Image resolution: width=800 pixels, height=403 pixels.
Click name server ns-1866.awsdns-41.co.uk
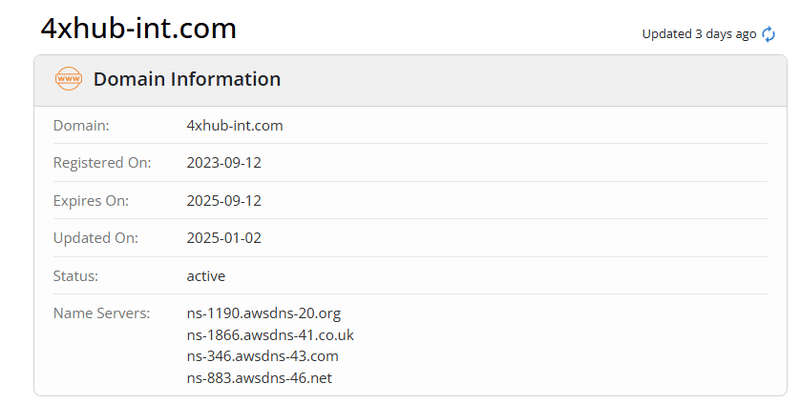[270, 335]
